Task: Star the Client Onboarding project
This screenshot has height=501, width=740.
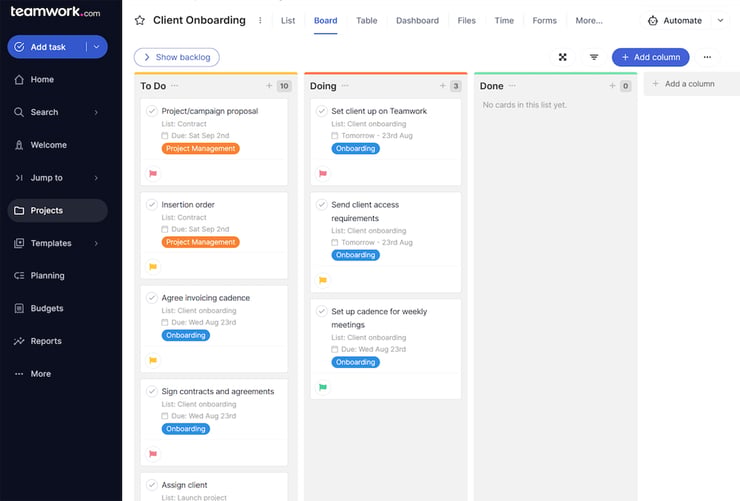Action: (x=140, y=20)
